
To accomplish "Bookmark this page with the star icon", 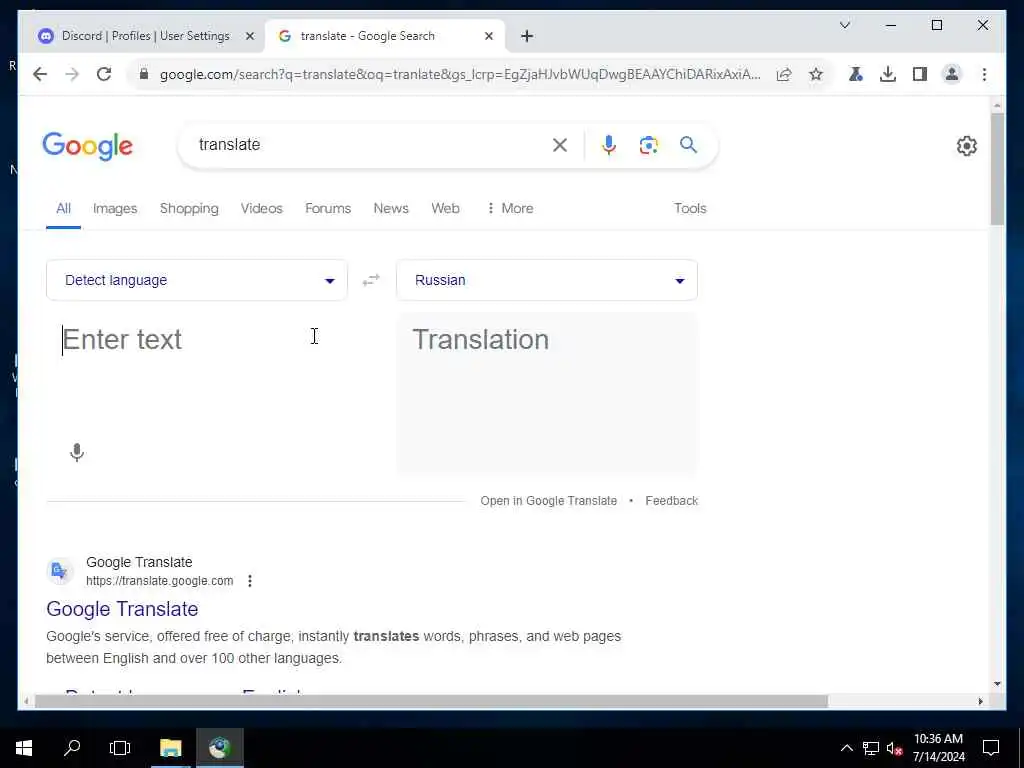I will tap(816, 74).
